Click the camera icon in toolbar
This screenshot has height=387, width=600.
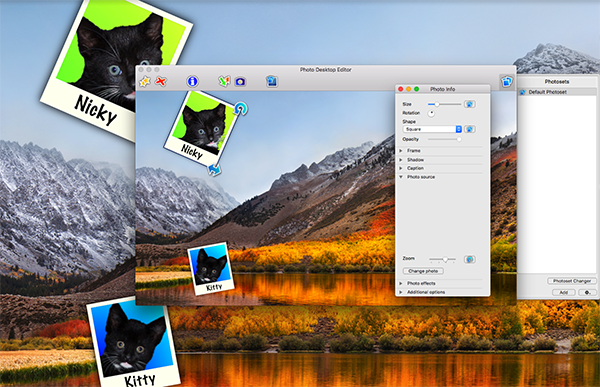(x=240, y=82)
